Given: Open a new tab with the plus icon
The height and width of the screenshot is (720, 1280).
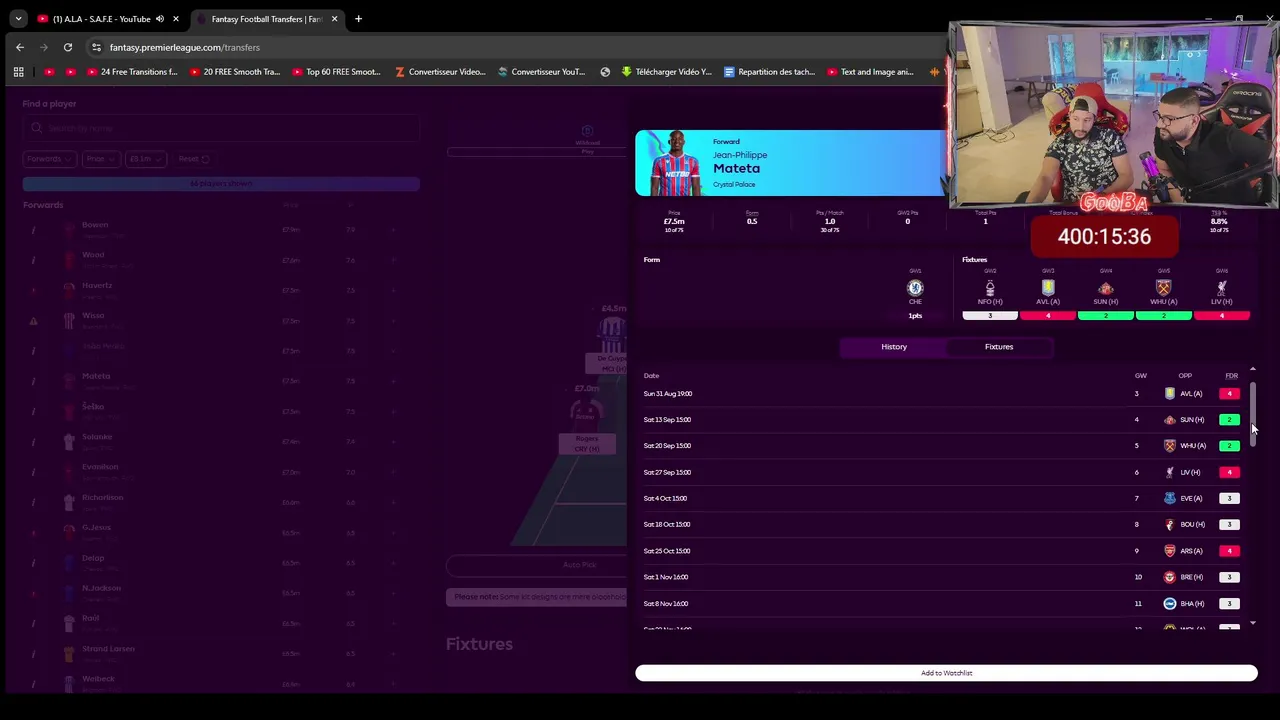Looking at the screenshot, I should pyautogui.click(x=358, y=19).
